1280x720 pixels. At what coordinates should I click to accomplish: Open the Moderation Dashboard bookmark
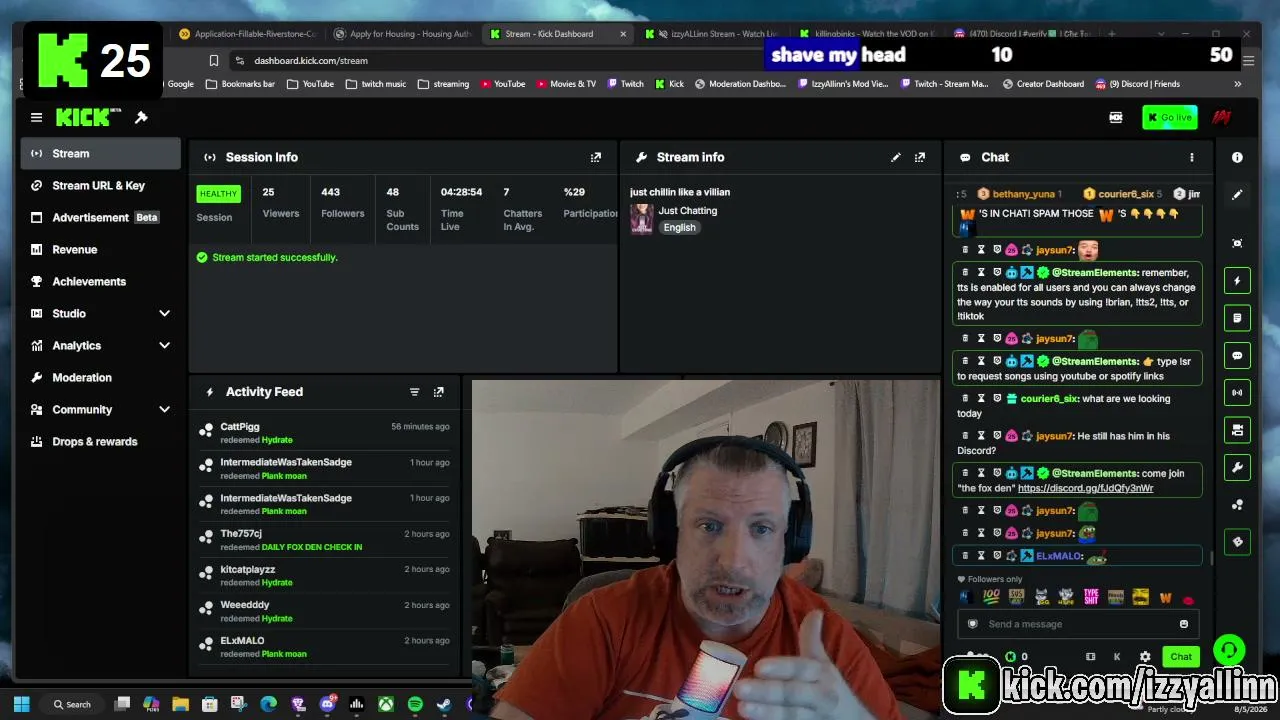[x=740, y=84]
